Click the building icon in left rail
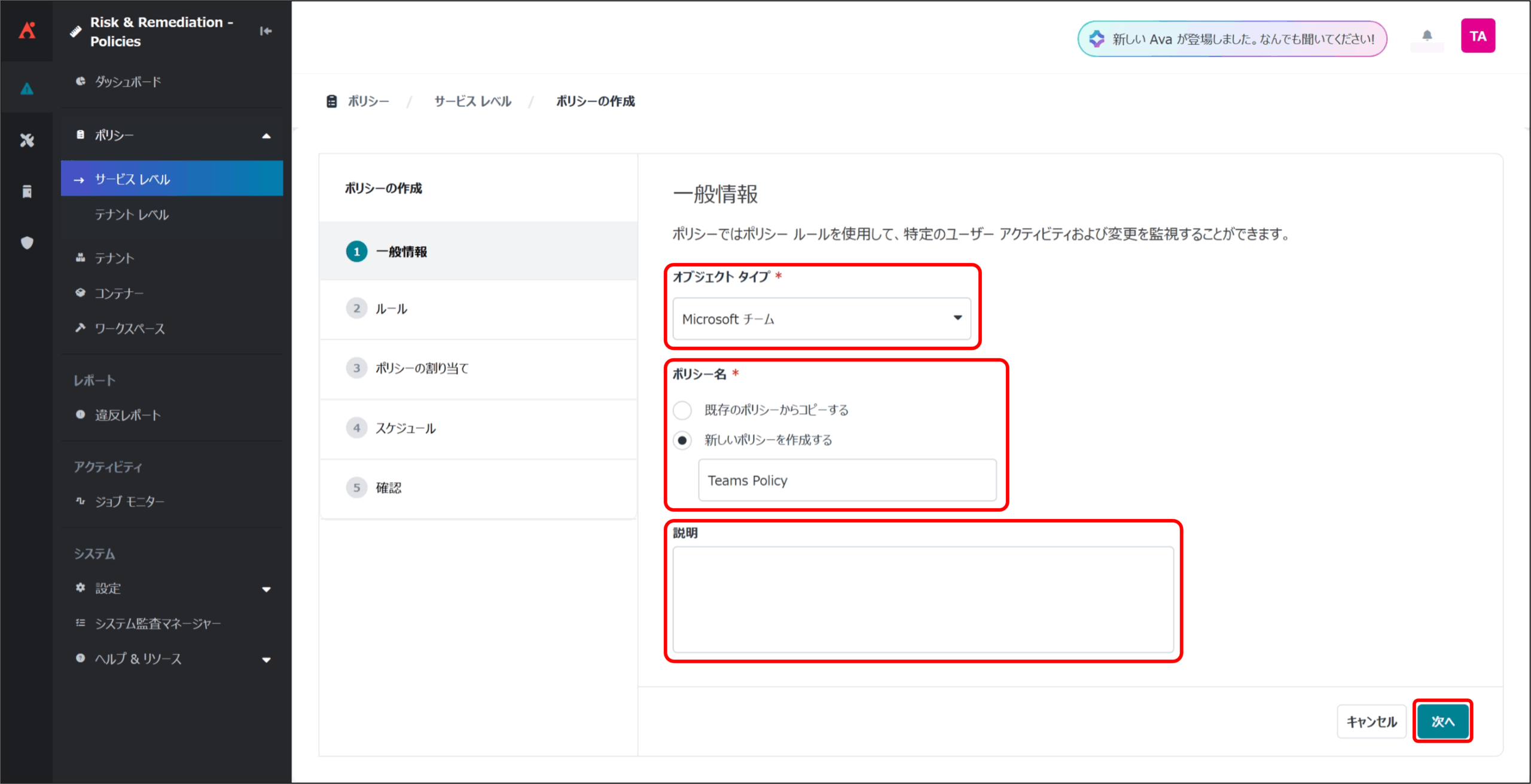Screen dimensions: 1531x784 pyautogui.click(x=27, y=192)
